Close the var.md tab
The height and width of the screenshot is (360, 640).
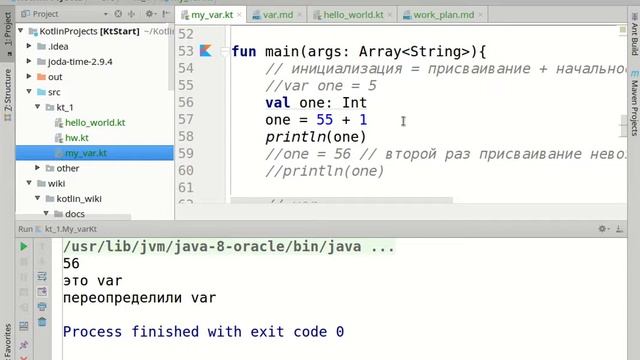300,15
